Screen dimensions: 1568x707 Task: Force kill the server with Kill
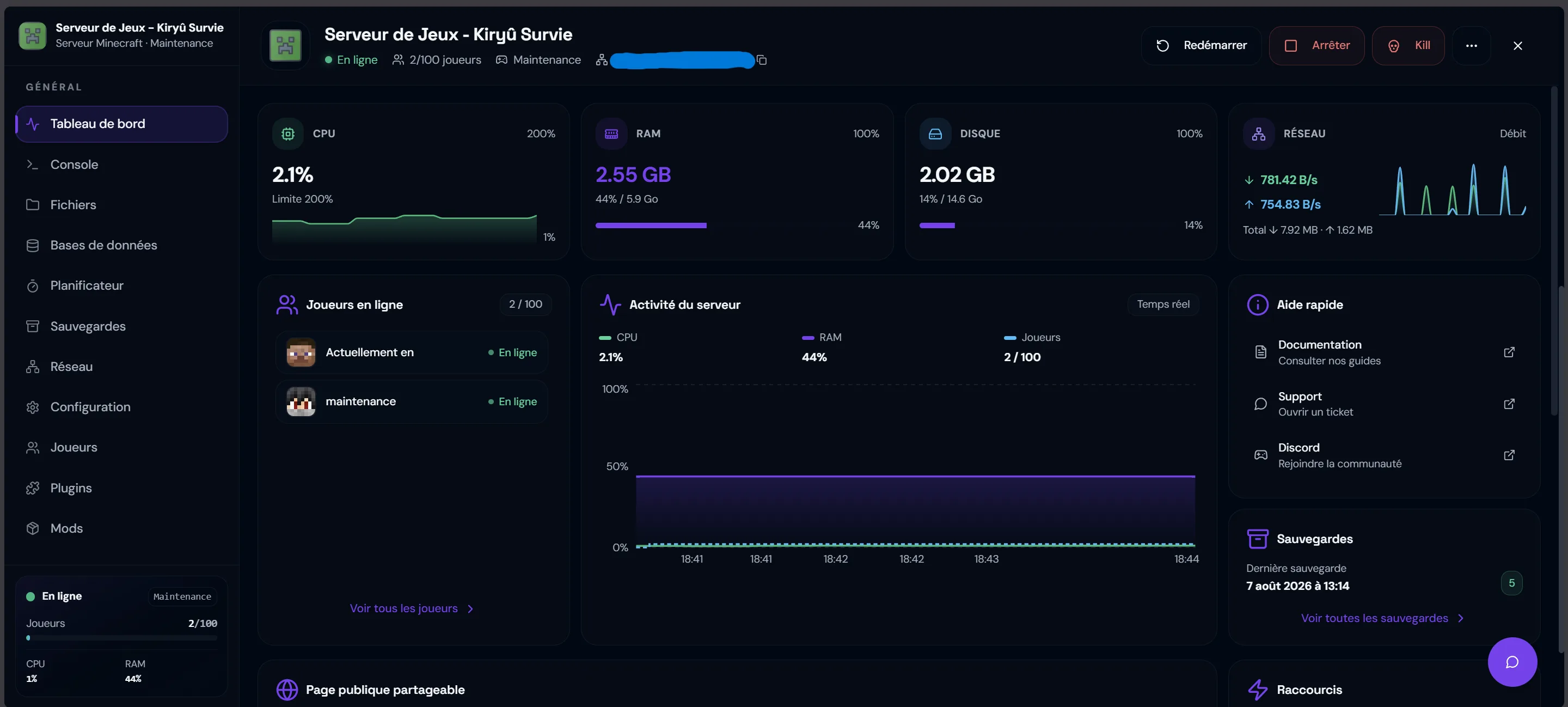click(1408, 46)
